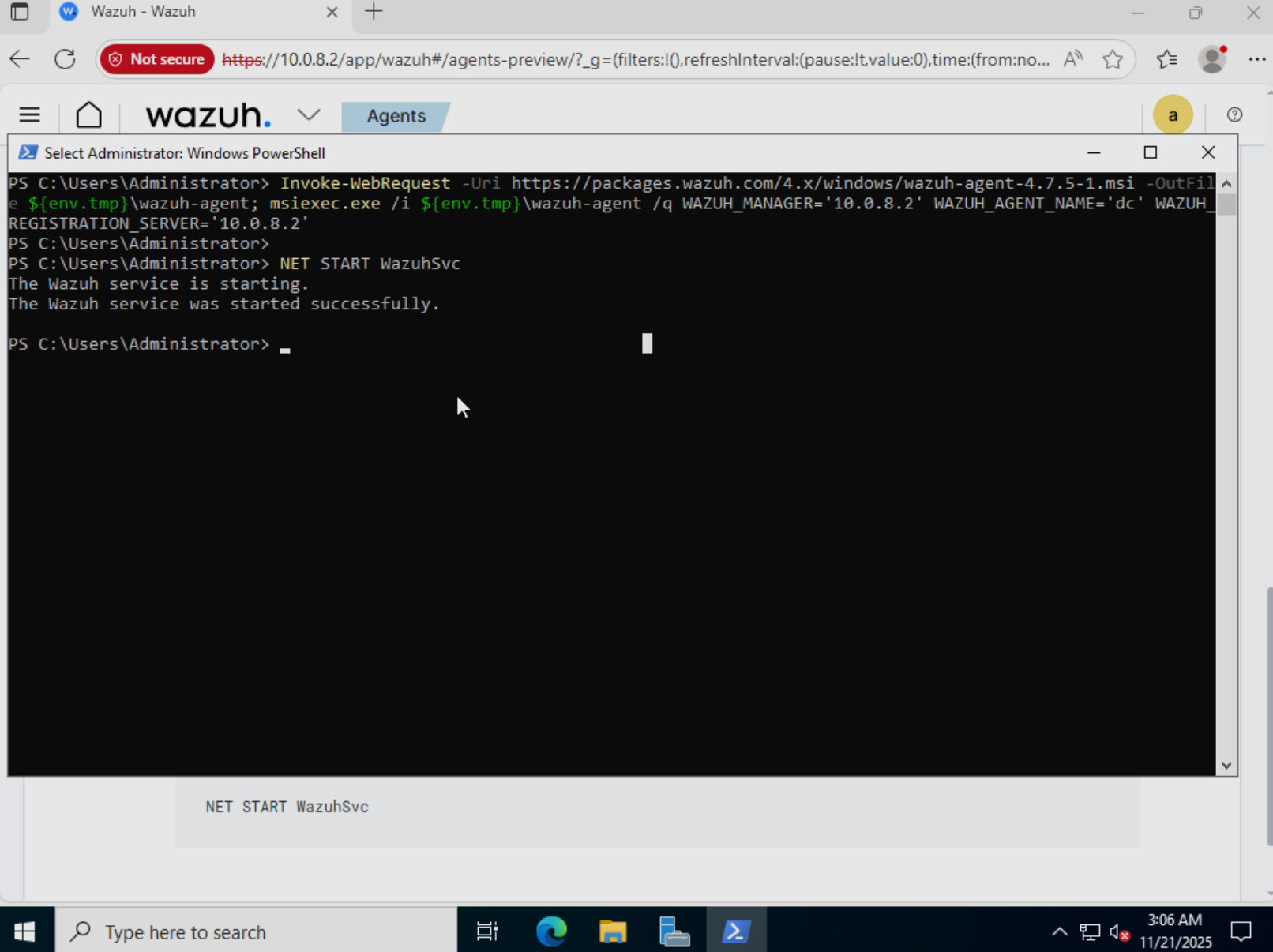Close the PowerShell window
Screen dimensions: 1273x952
click(1208, 152)
